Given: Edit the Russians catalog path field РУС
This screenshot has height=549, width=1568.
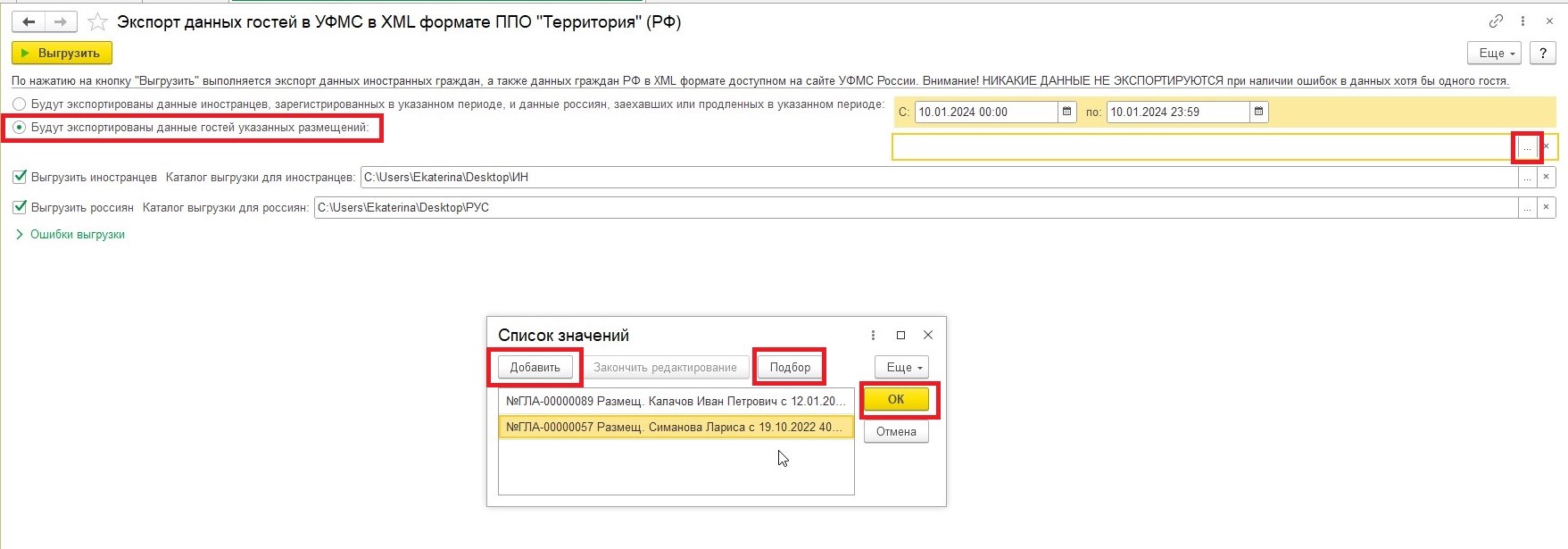Looking at the screenshot, I should tap(916, 208).
